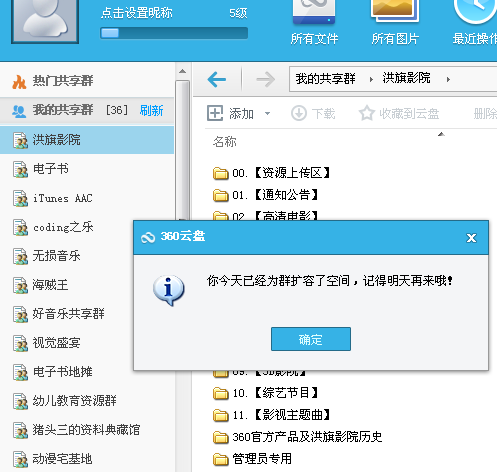497x472 pixels.
Task: Click the 添加 plus icon
Action: pos(215,113)
